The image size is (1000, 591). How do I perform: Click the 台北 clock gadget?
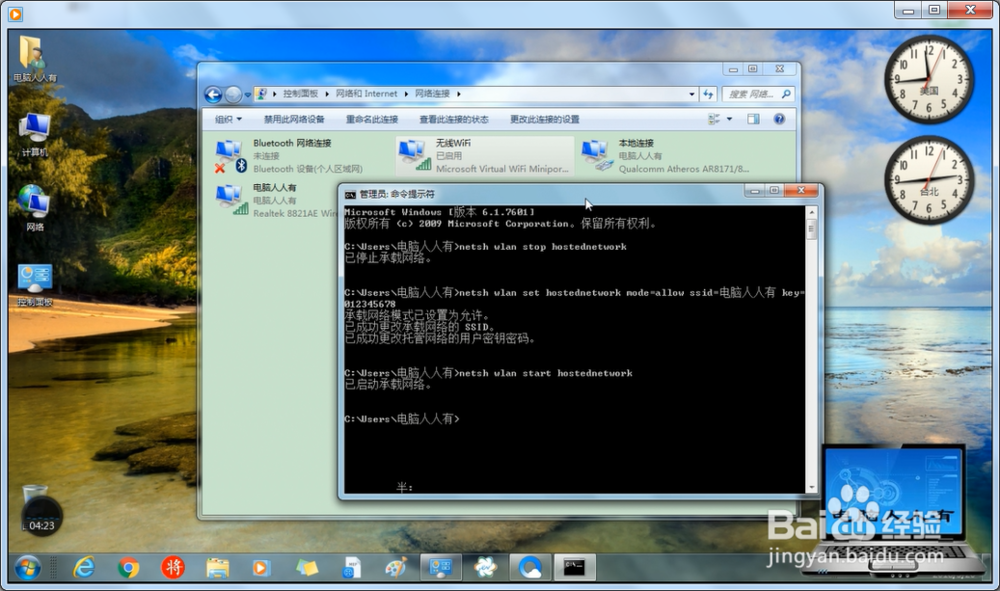929,180
